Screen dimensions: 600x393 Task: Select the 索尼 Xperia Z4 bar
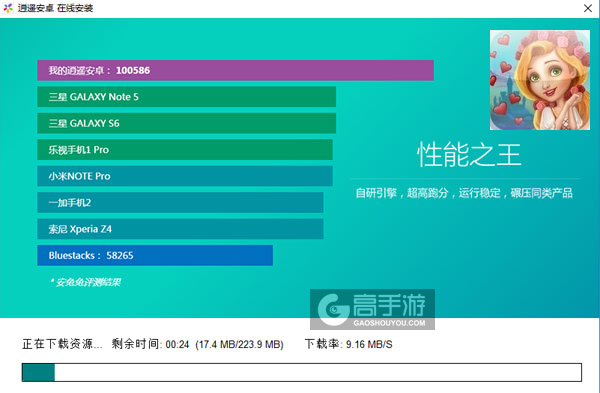pos(180,229)
